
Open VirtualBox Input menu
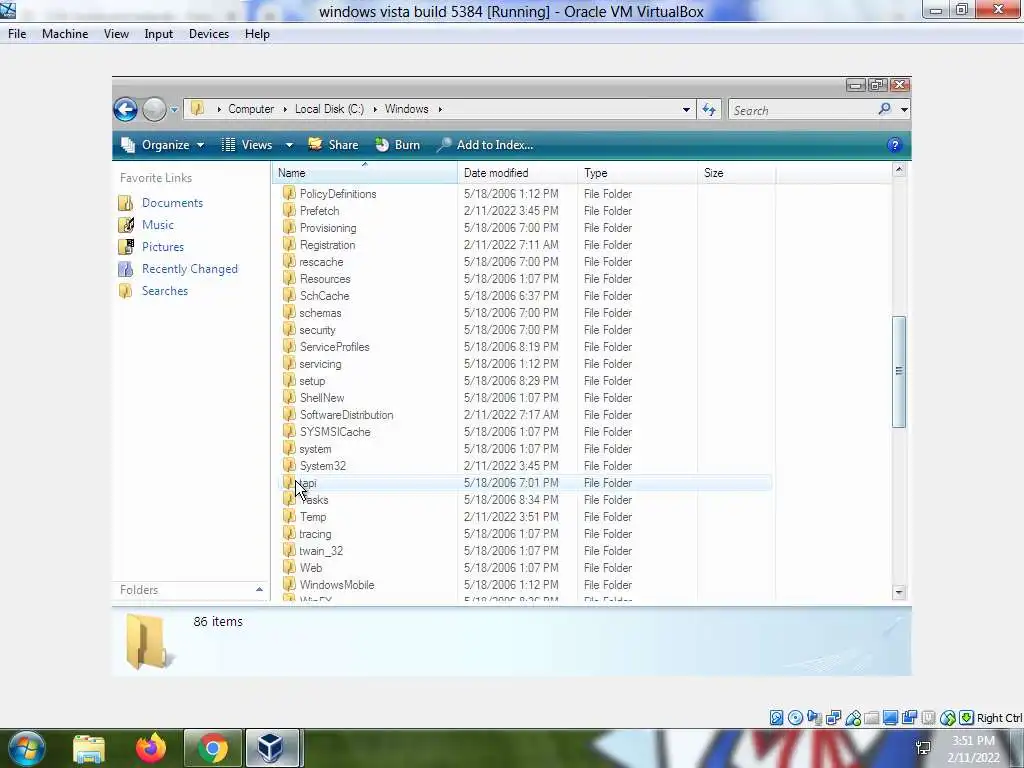point(159,34)
